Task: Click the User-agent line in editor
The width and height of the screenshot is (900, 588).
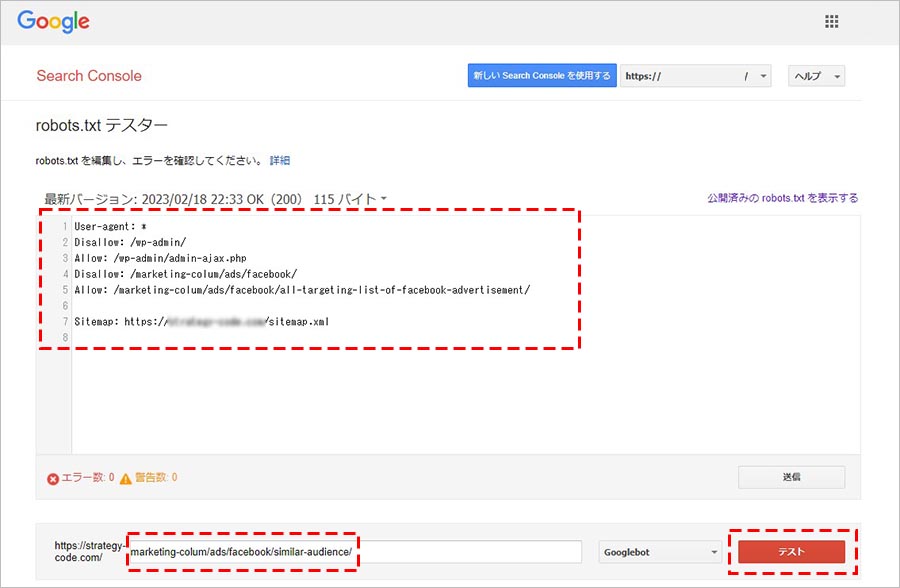Action: tap(111, 227)
